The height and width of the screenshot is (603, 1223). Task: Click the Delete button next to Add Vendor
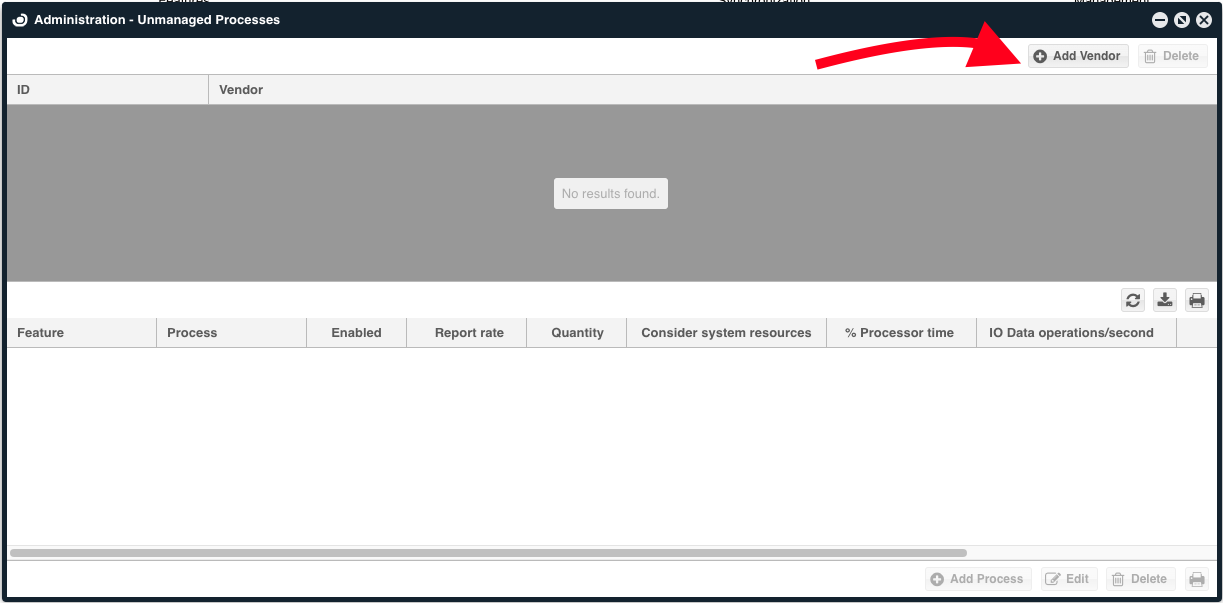[x=1172, y=56]
